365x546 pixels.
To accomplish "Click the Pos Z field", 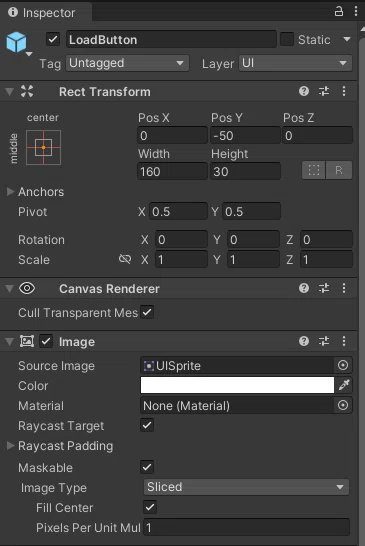I will point(317,135).
